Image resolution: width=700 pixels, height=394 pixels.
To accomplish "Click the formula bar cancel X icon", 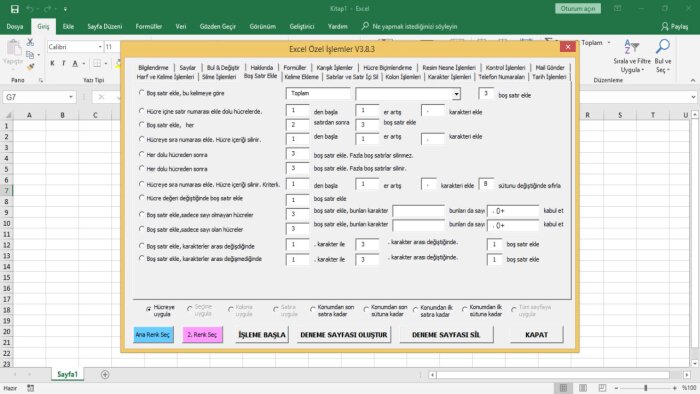I will (x=101, y=97).
